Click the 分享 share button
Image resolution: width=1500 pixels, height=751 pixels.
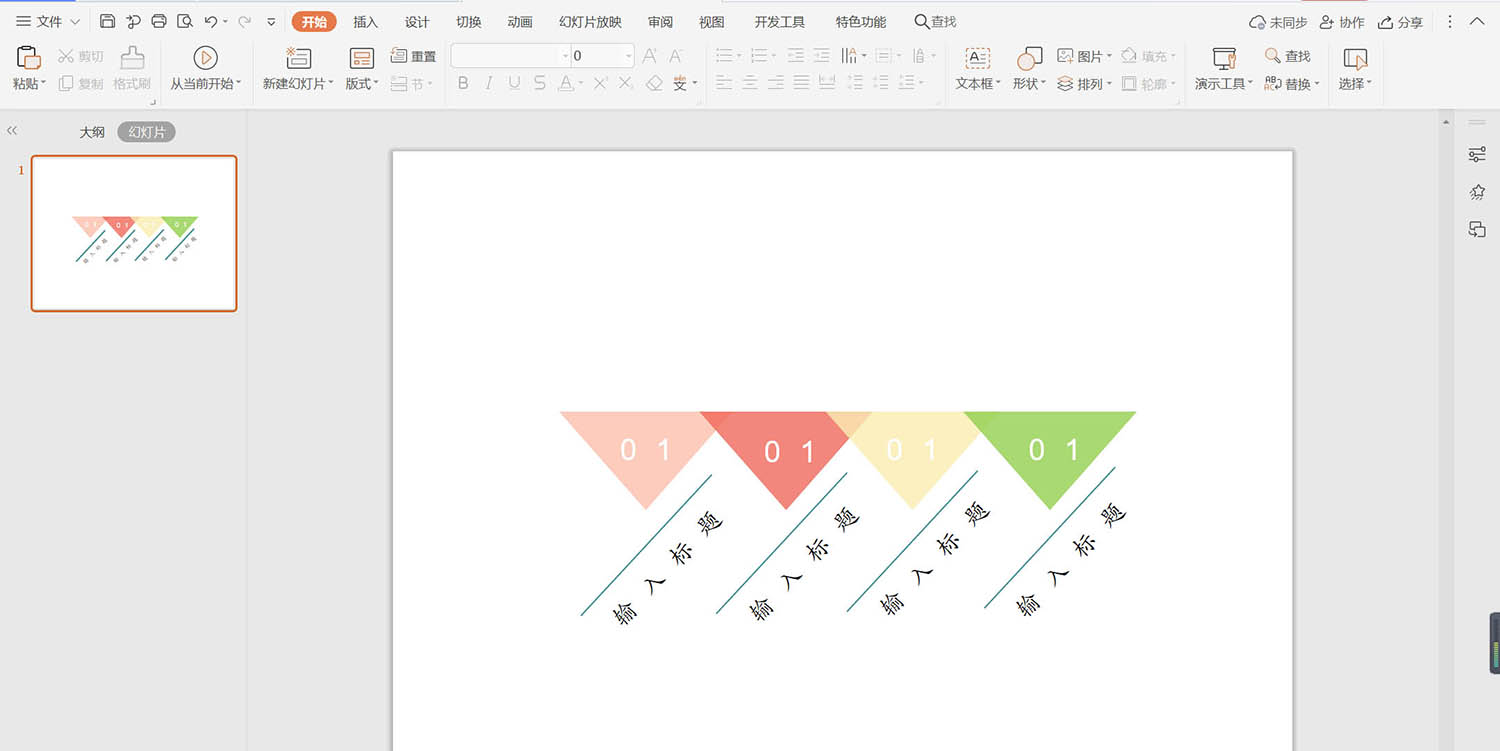[1400, 22]
